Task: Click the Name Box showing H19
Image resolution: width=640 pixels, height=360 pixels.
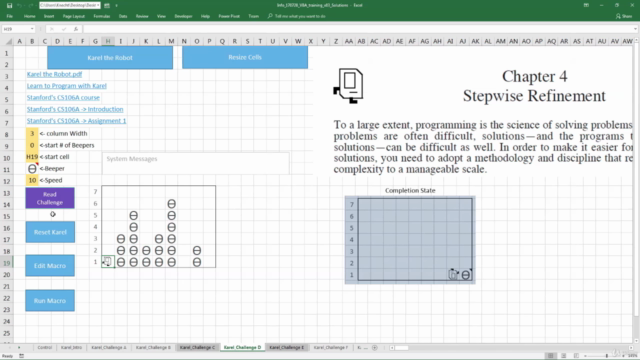Action: 16,29
